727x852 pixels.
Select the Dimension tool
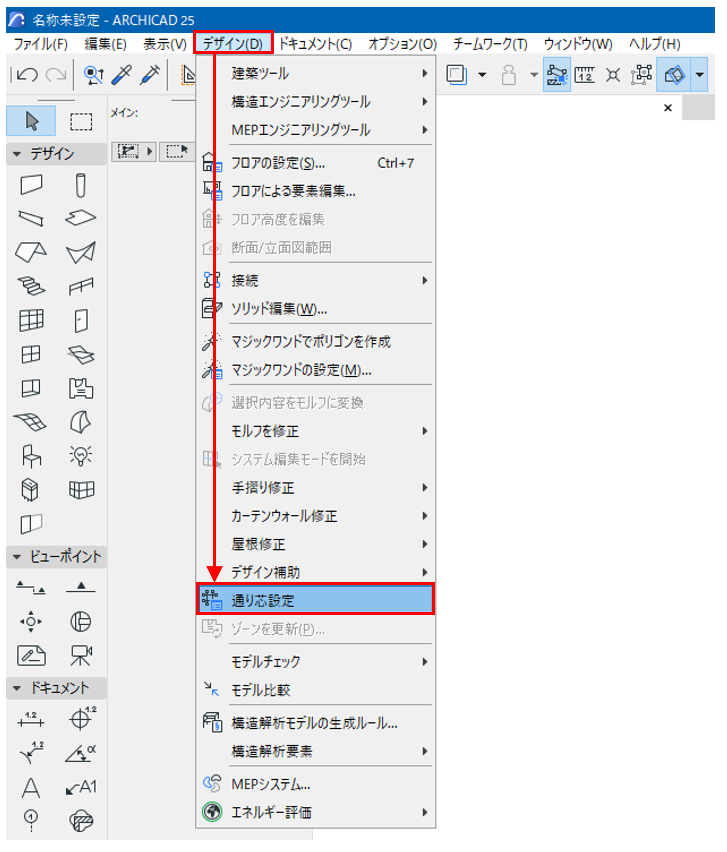coord(31,719)
